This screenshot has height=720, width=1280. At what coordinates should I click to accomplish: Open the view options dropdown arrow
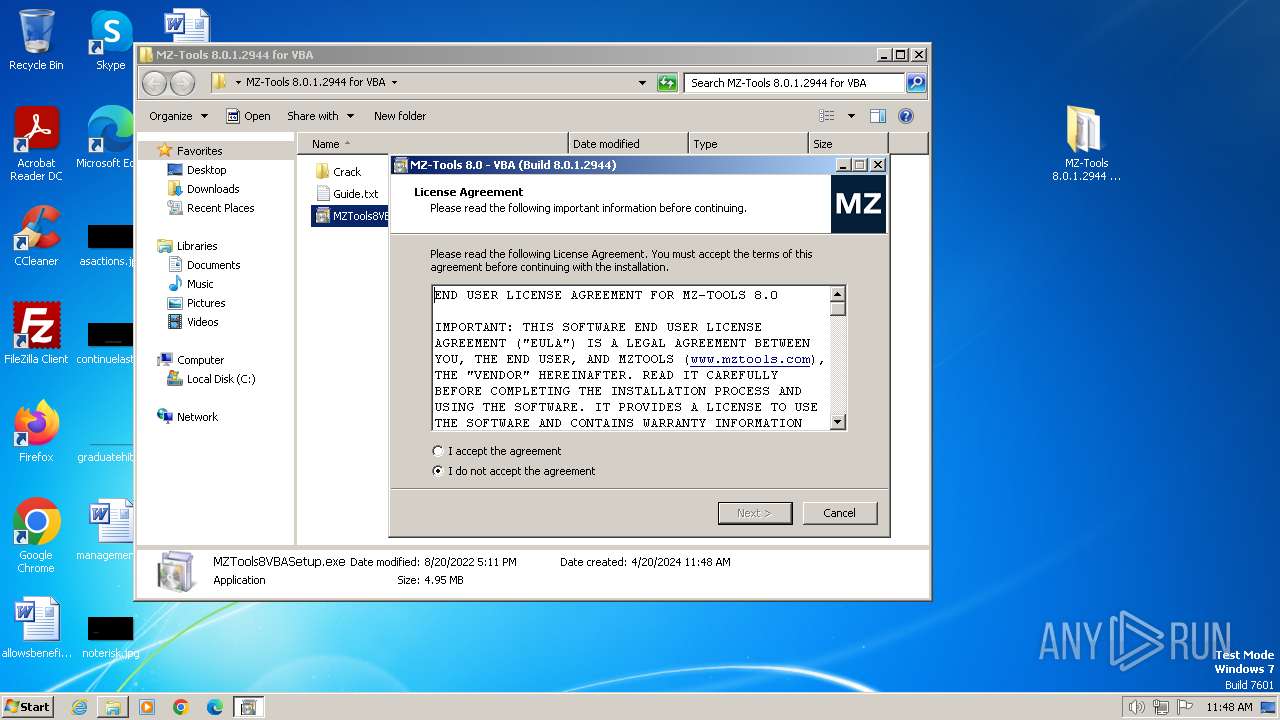click(x=851, y=116)
